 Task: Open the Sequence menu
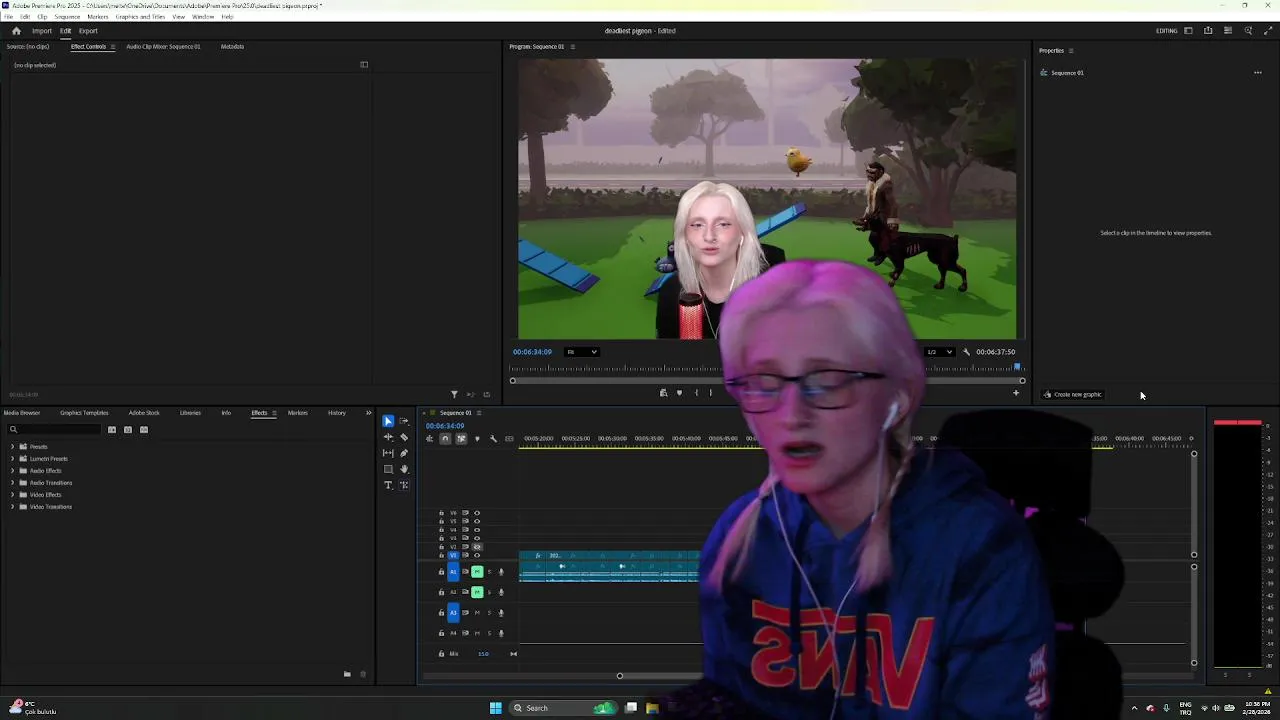[67, 17]
